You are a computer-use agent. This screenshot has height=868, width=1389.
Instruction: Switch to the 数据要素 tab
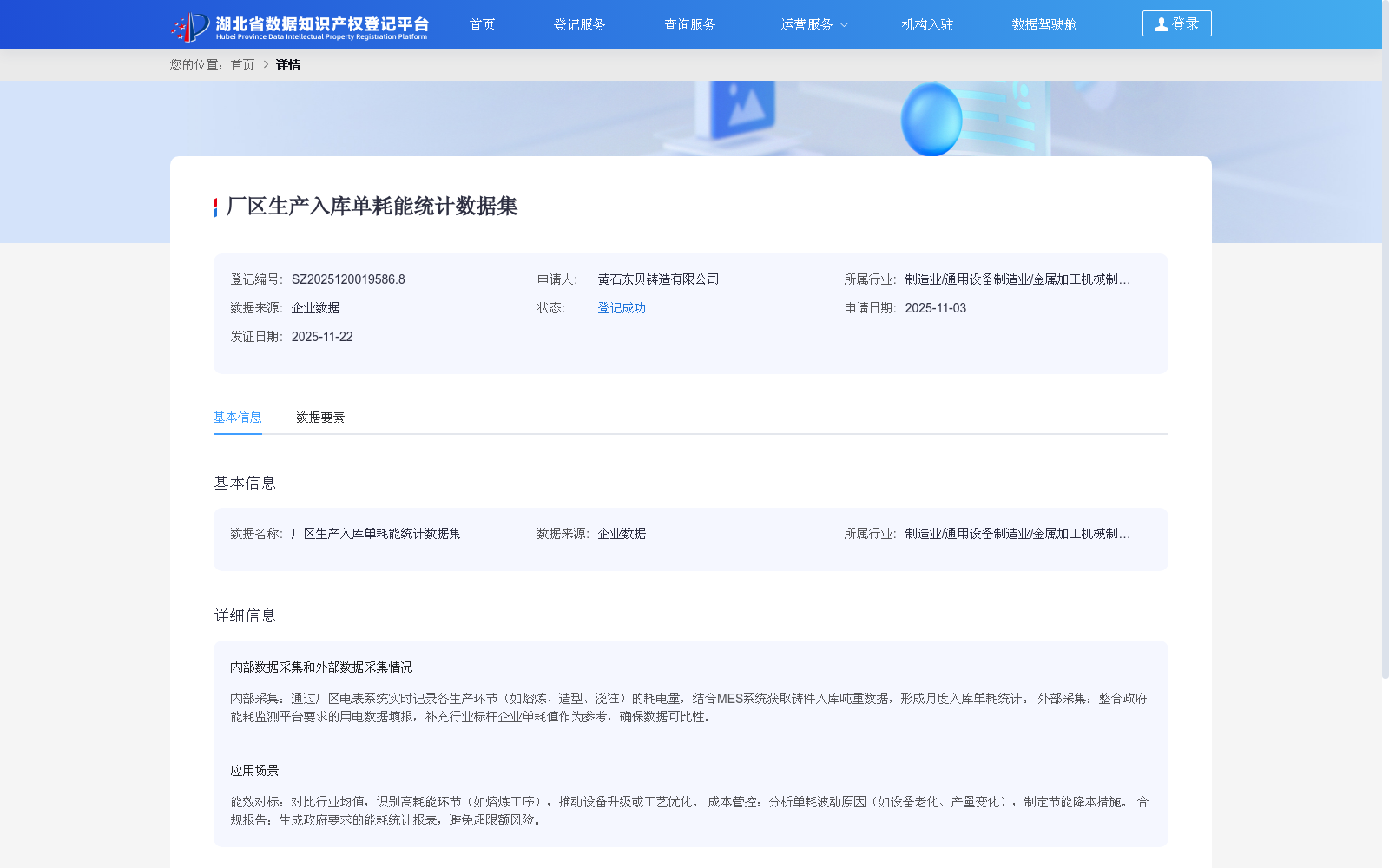[x=320, y=418]
